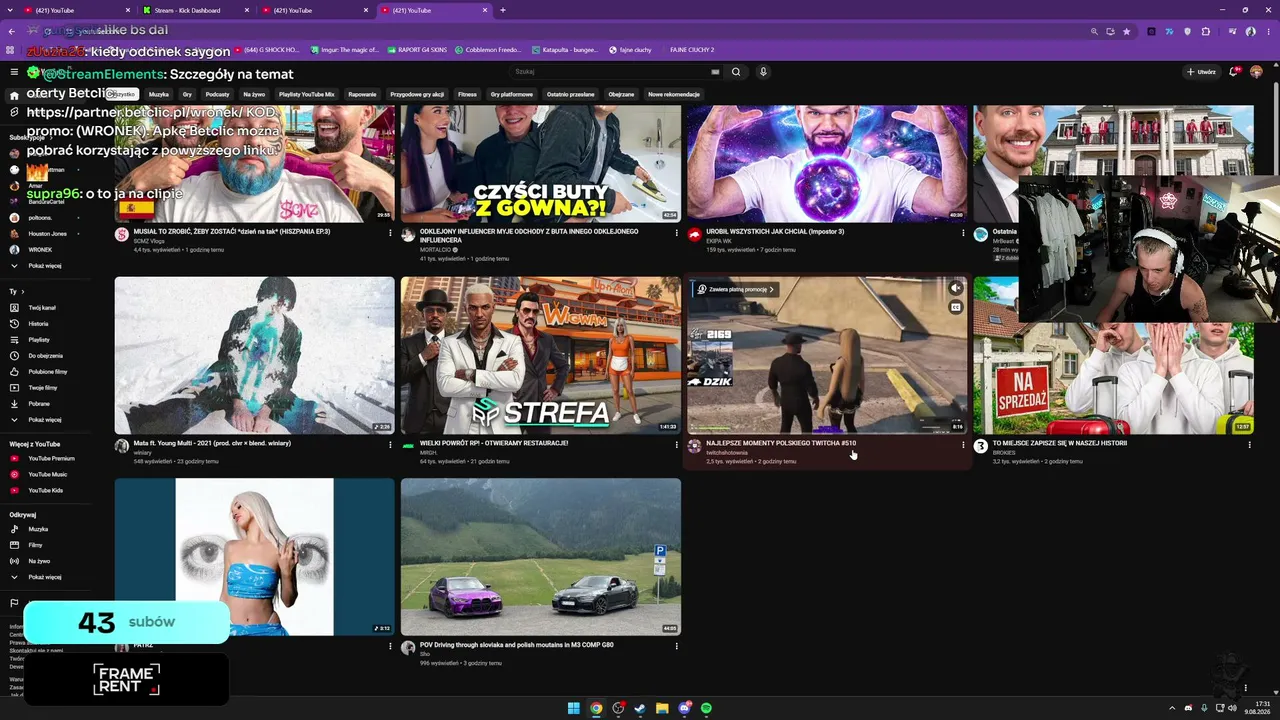Open the Windows Start menu
The image size is (1280, 720).
(574, 708)
